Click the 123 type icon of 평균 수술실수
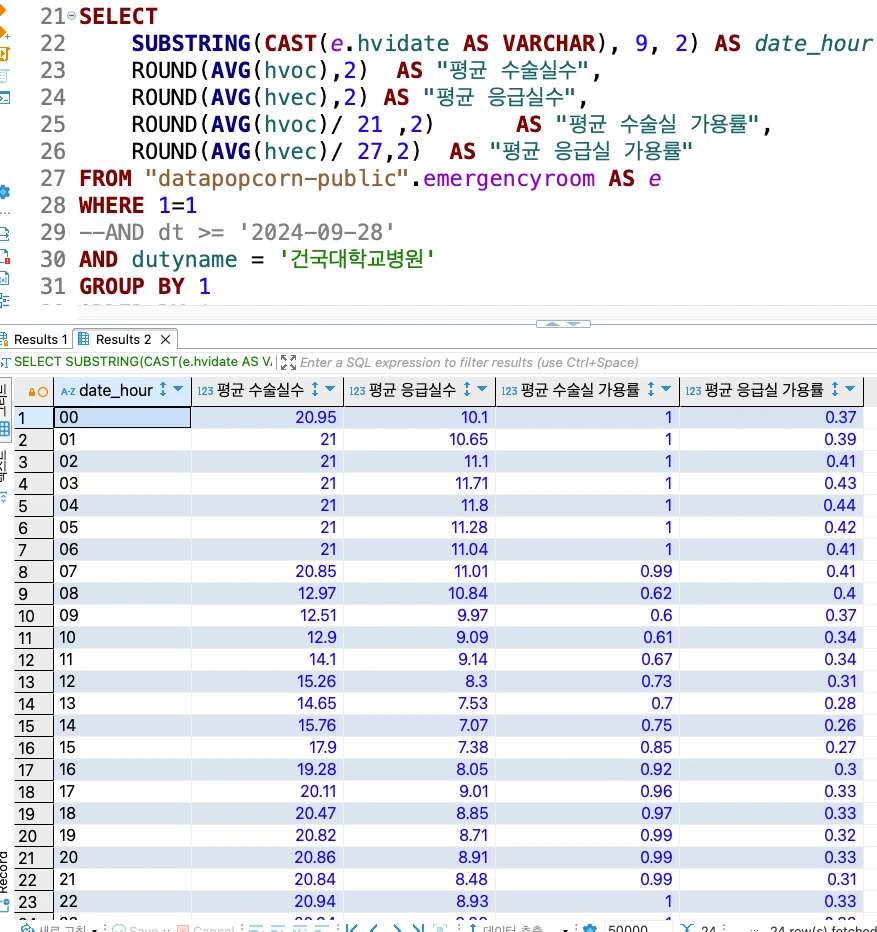Image resolution: width=877 pixels, height=932 pixels. point(205,391)
